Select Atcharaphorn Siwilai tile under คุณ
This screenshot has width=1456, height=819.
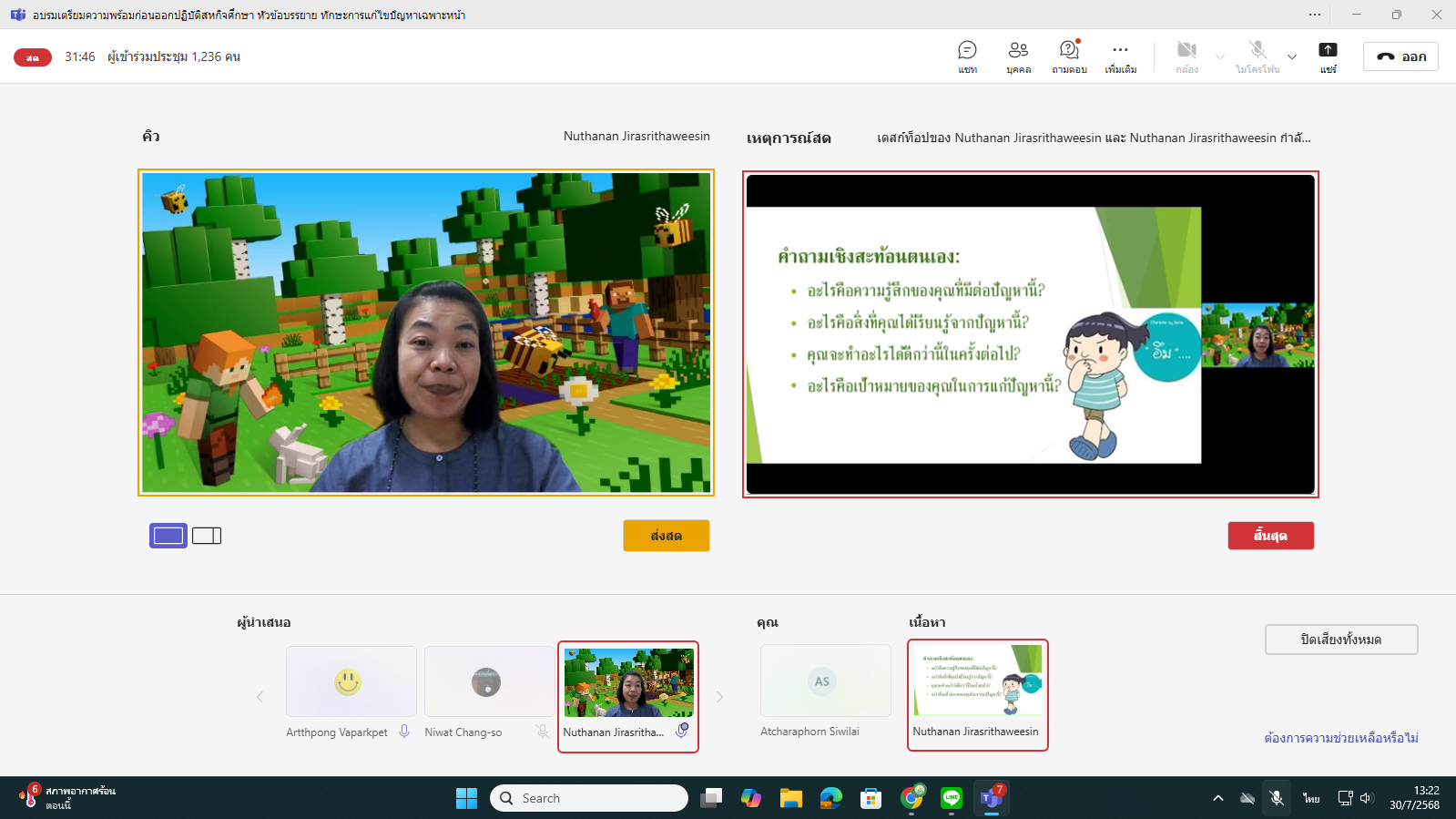(x=826, y=681)
